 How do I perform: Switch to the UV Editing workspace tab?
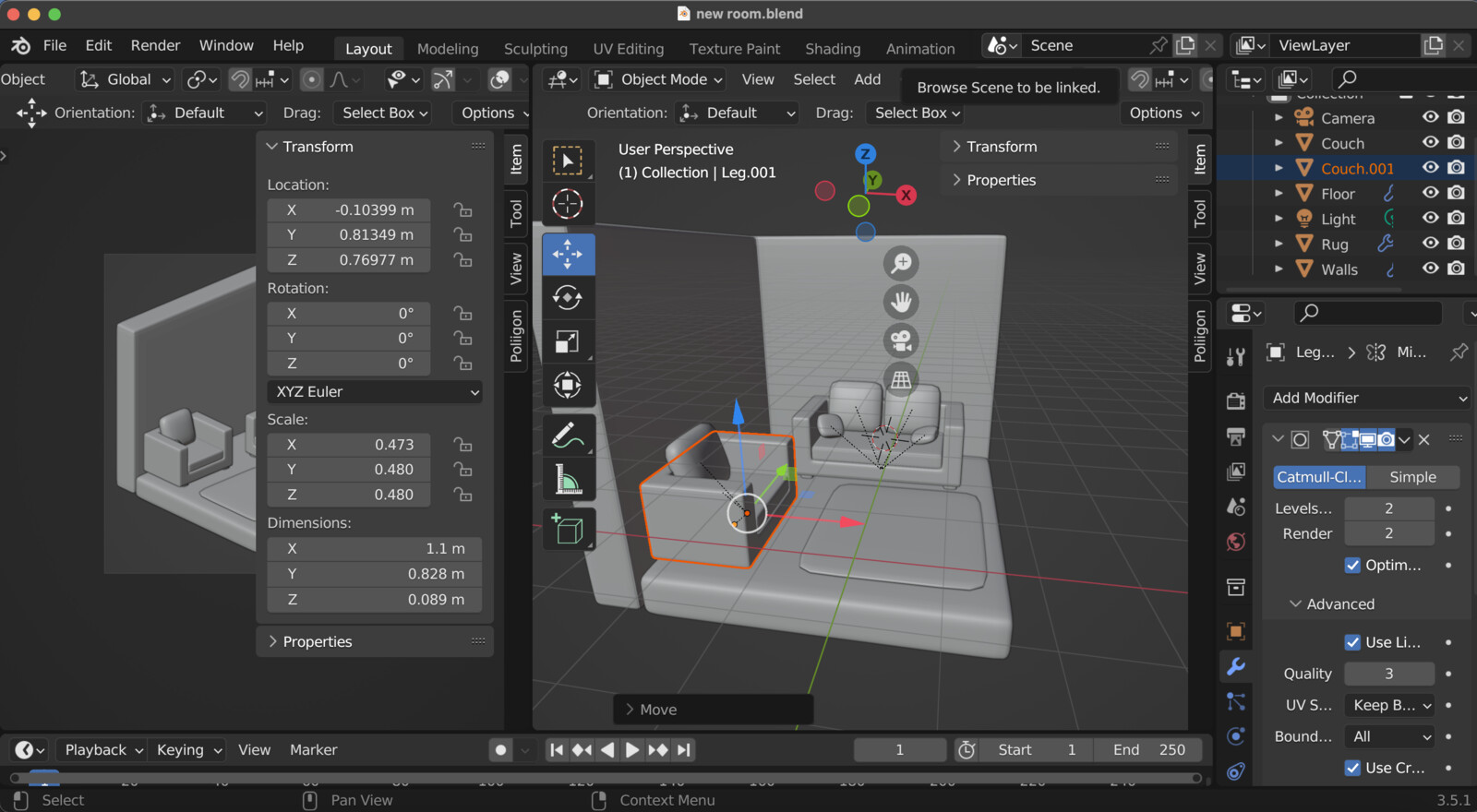(x=628, y=49)
